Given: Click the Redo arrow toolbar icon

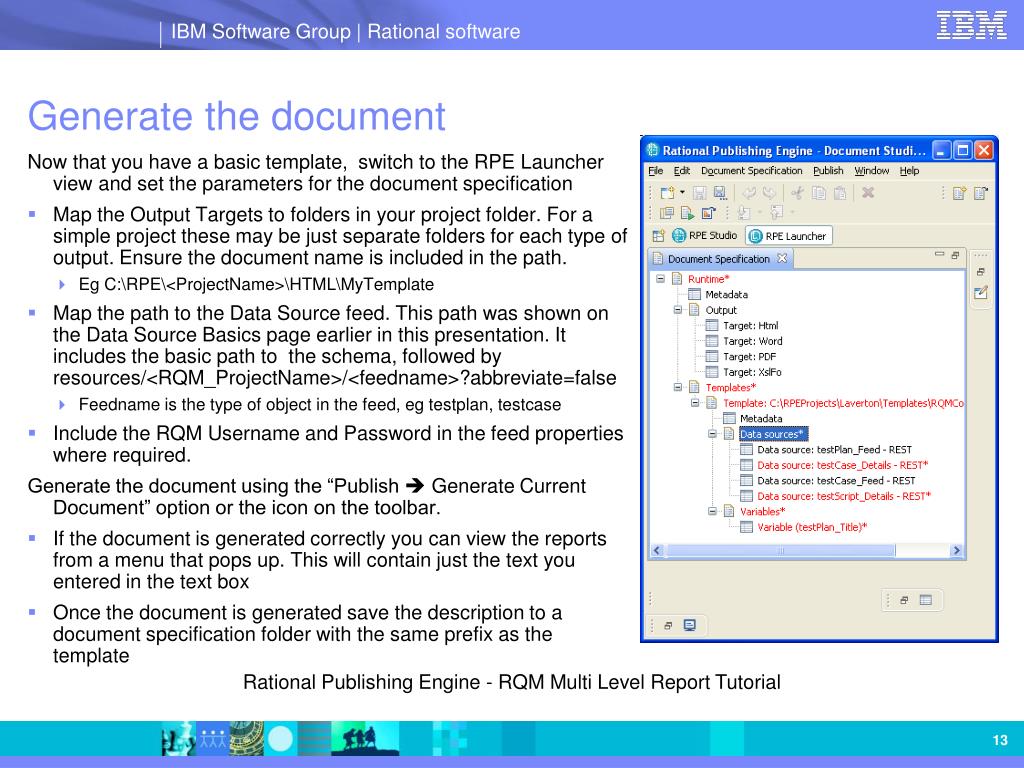Looking at the screenshot, I should 769,193.
